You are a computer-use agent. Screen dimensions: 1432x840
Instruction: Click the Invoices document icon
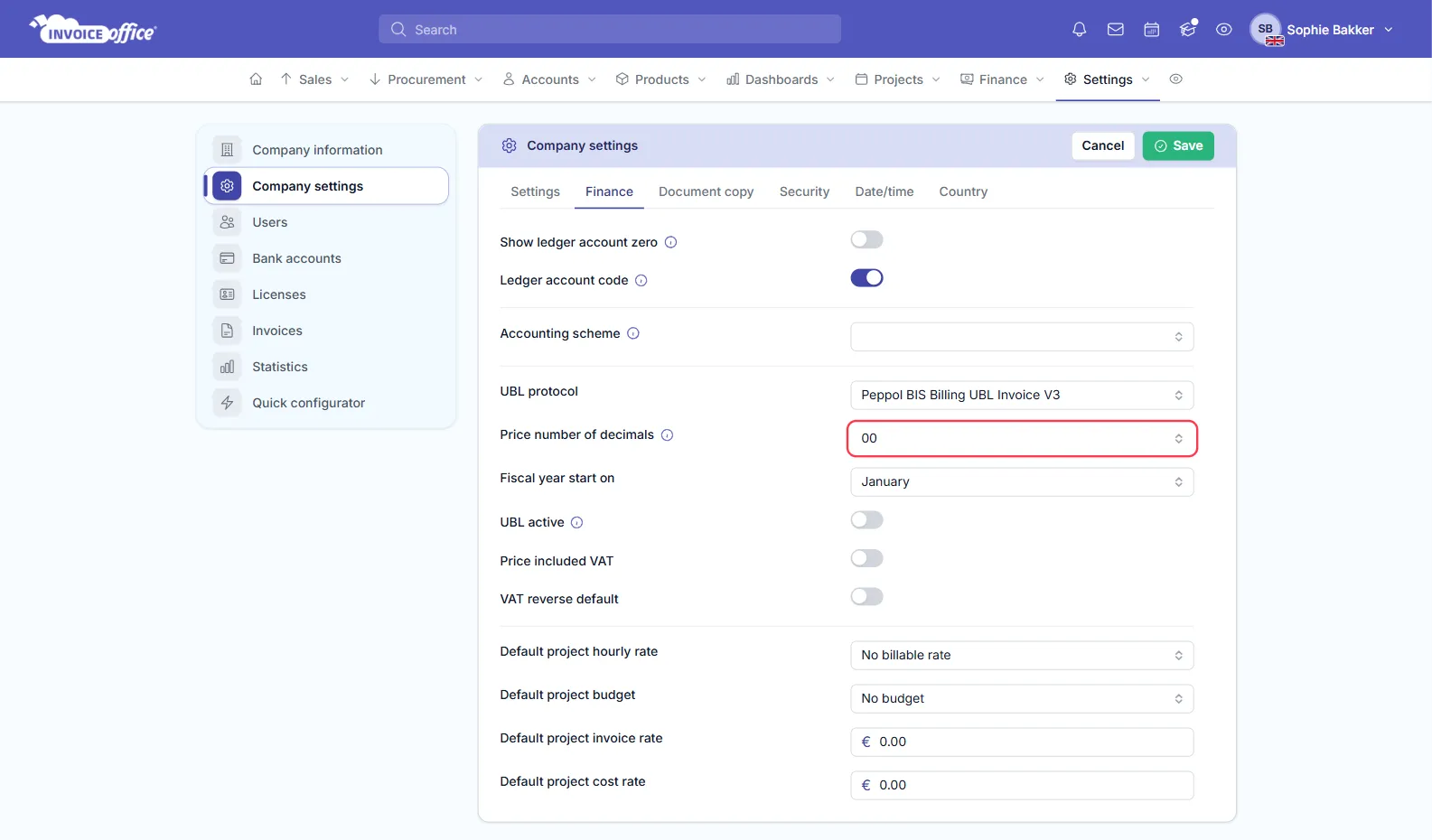228,331
